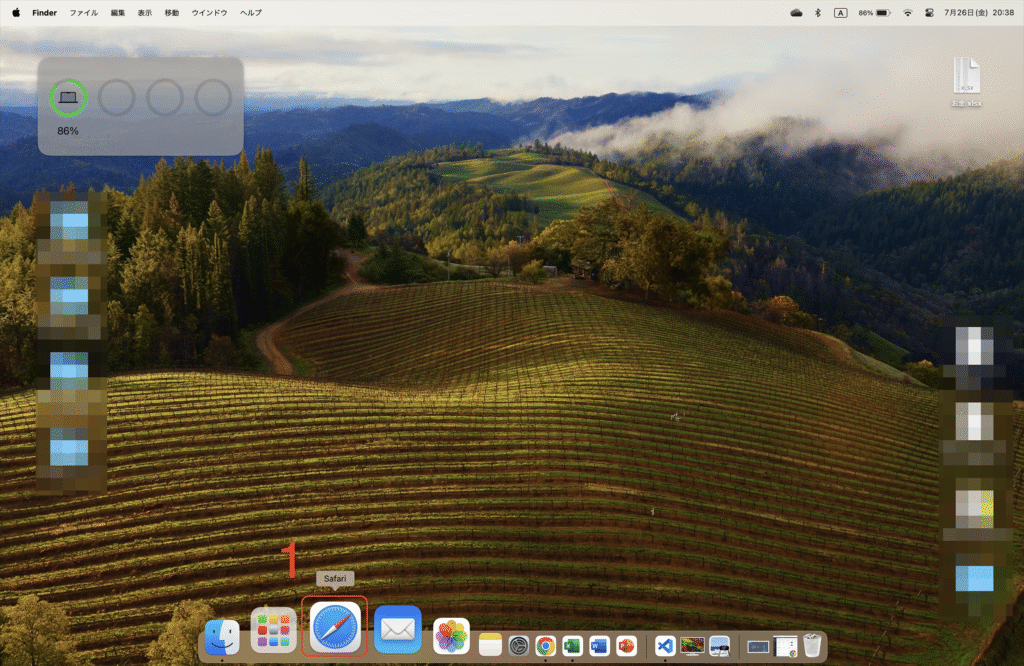Open Microsoft Excel from the Dock
The width and height of the screenshot is (1024, 666).
pos(573,646)
